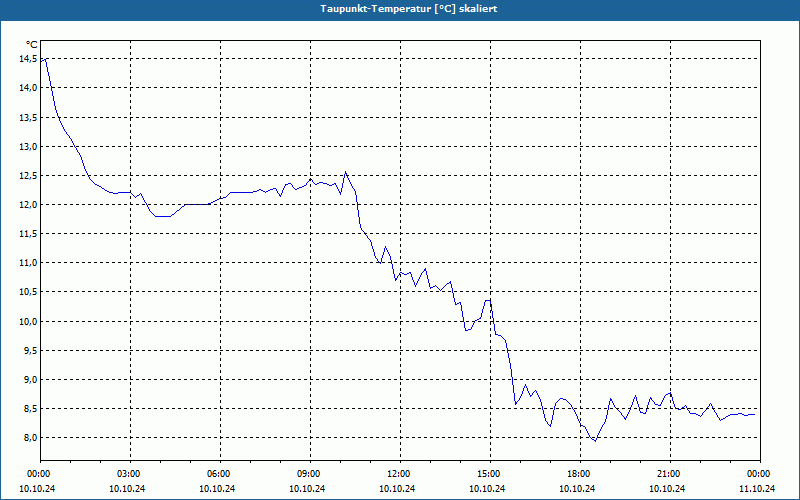Pick the '21:00' time label
The height and width of the screenshot is (500, 800).
[670, 474]
